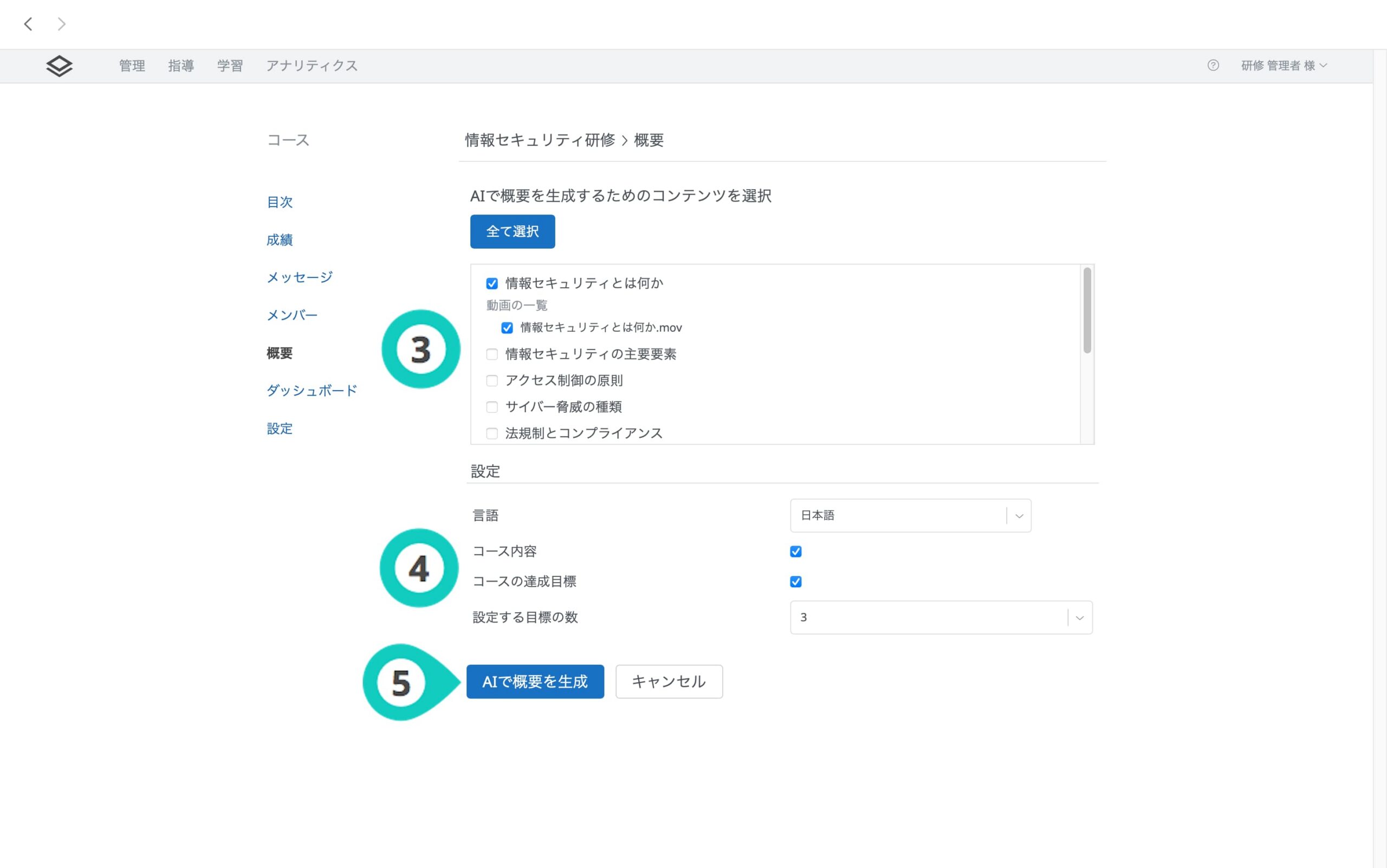The height and width of the screenshot is (868, 1387).
Task: Expand the 研修 管理者 user menu
Action: coord(1284,66)
